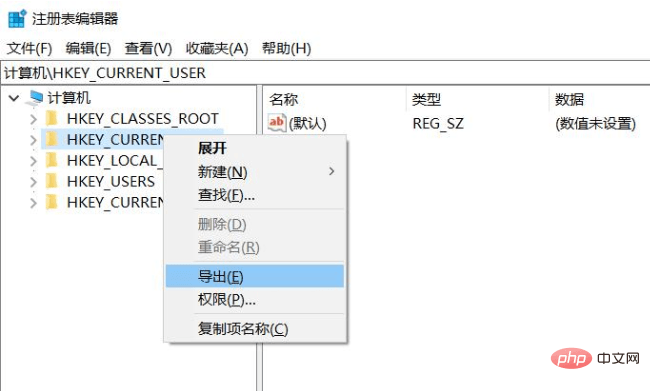
Task: Select the HKEY_CLASSES_ROOT tree item
Action: coord(143,119)
